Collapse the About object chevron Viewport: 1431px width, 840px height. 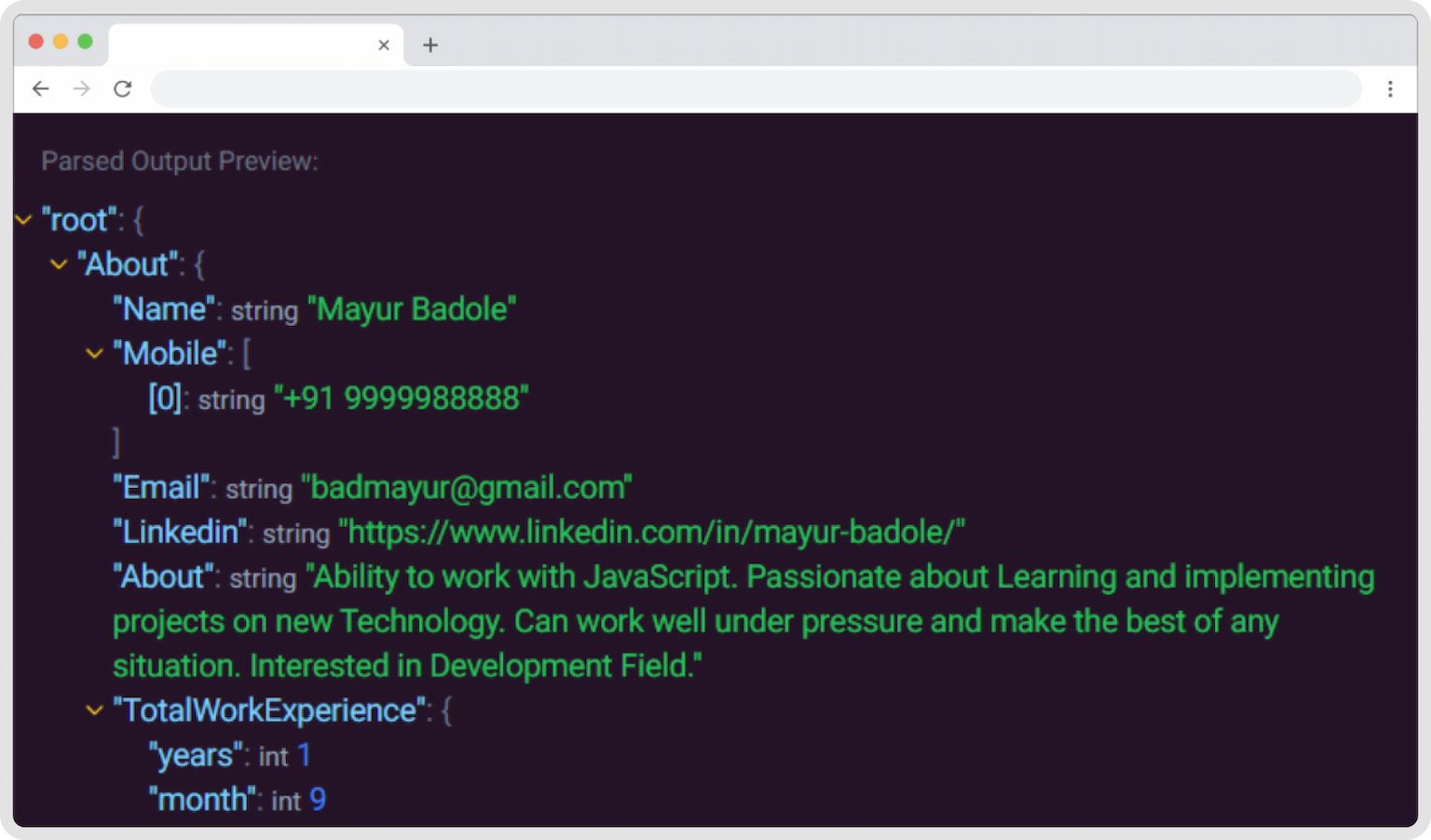(59, 264)
